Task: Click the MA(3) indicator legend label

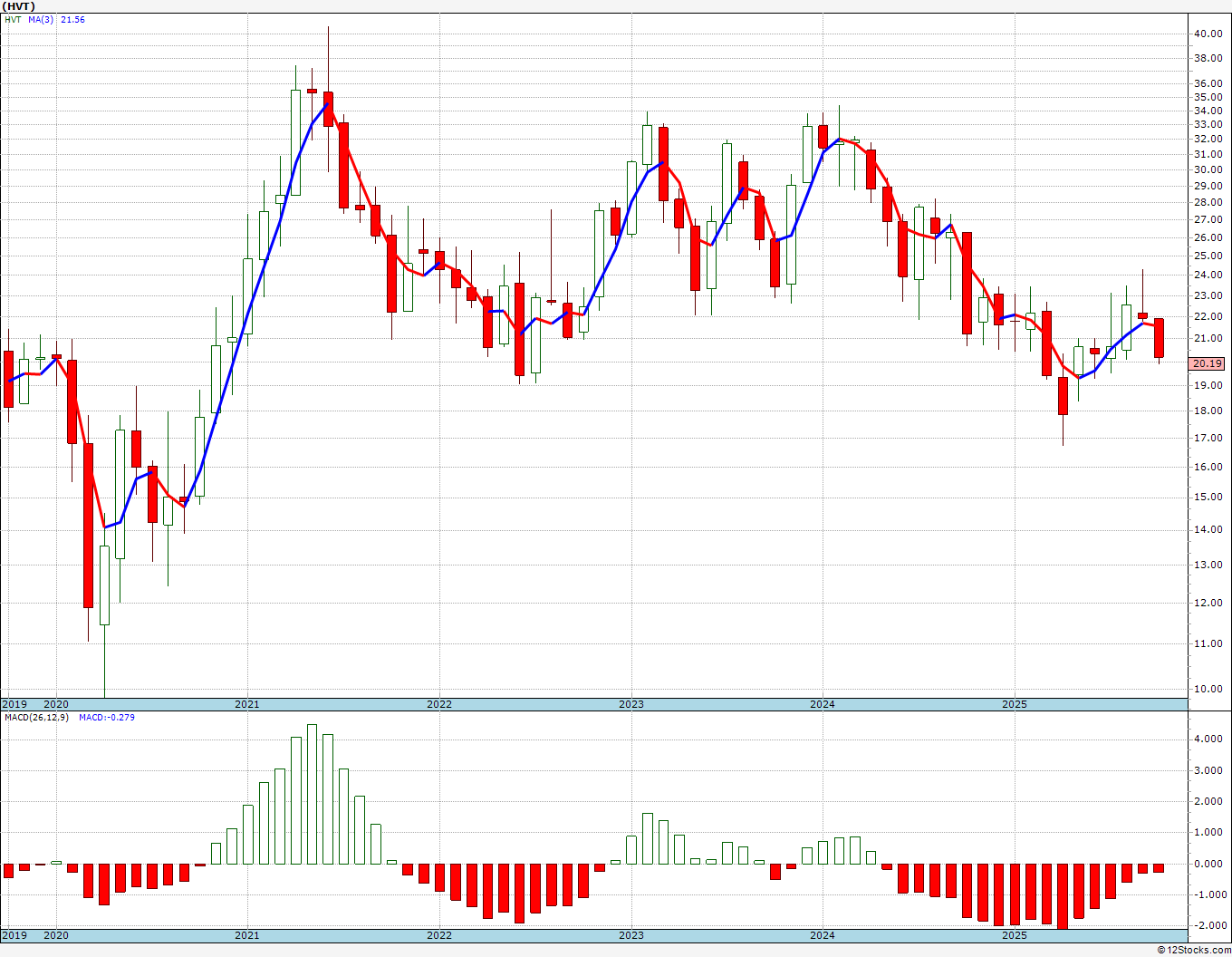Action: click(x=42, y=19)
